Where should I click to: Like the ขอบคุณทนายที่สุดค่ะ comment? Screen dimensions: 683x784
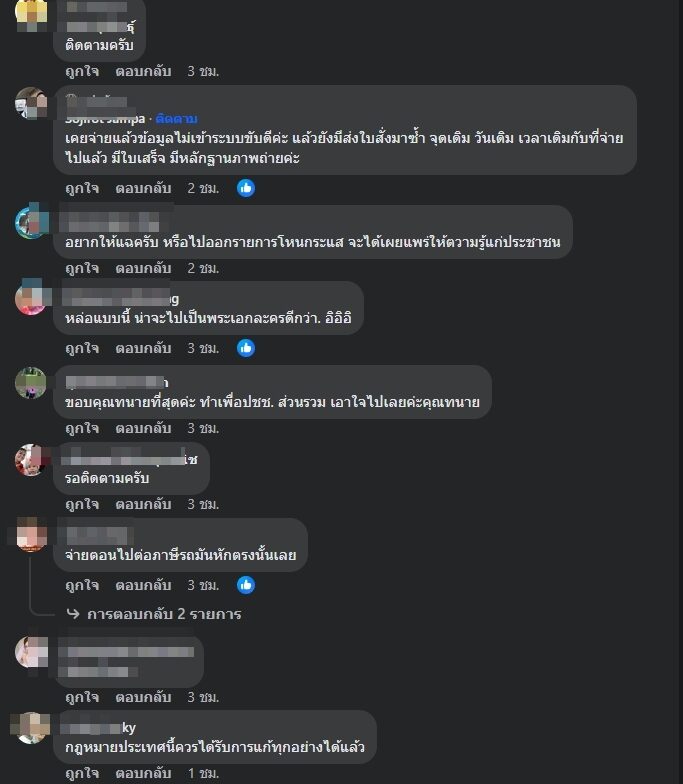click(82, 428)
